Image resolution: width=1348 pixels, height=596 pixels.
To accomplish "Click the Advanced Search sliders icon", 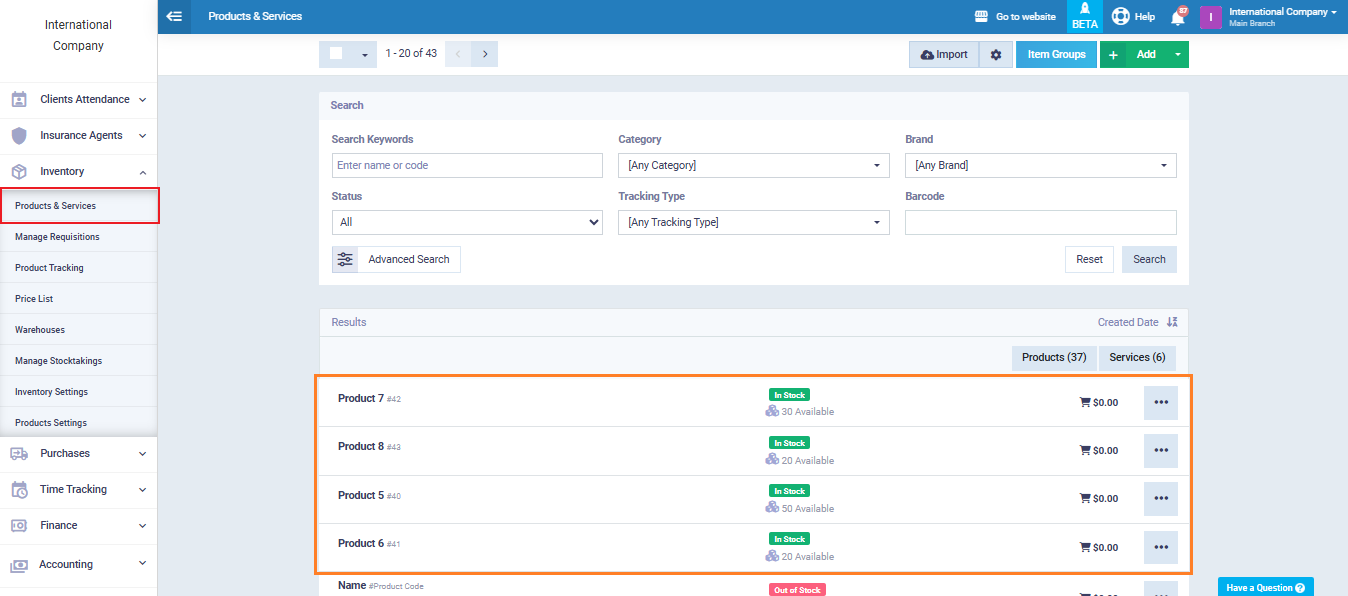I will 345,259.
